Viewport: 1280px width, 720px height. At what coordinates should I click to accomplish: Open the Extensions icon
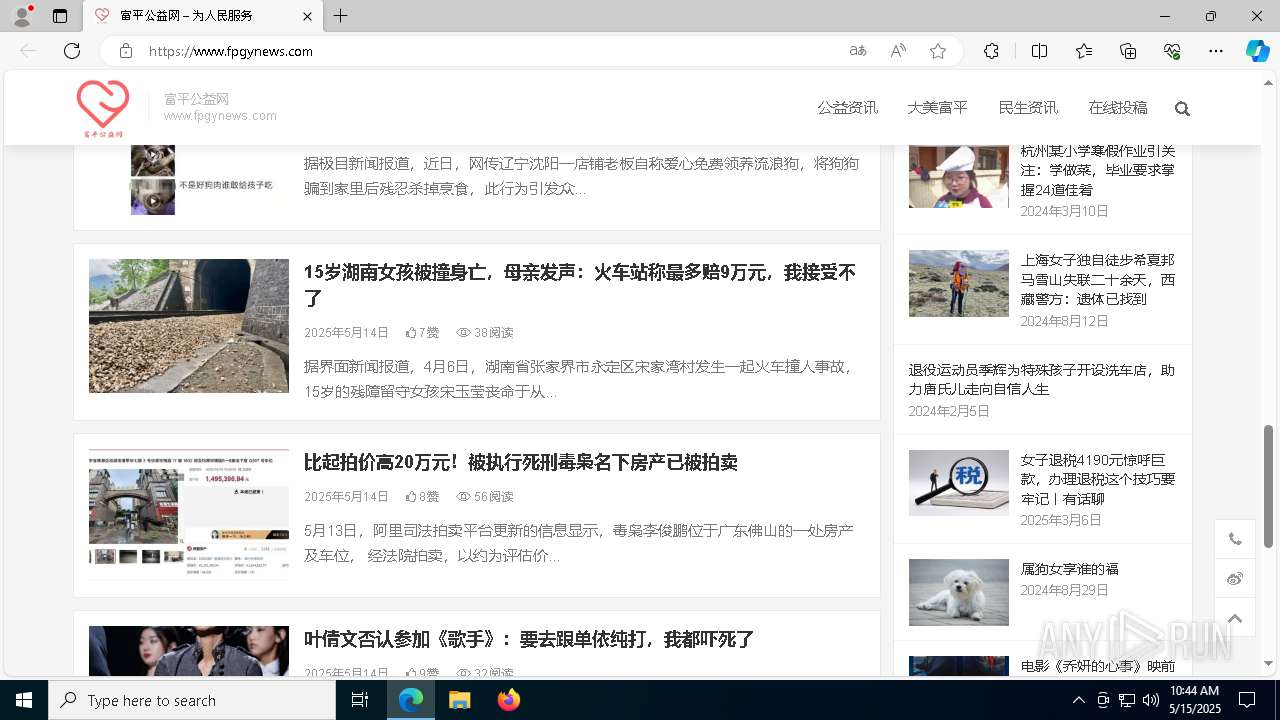(x=991, y=51)
